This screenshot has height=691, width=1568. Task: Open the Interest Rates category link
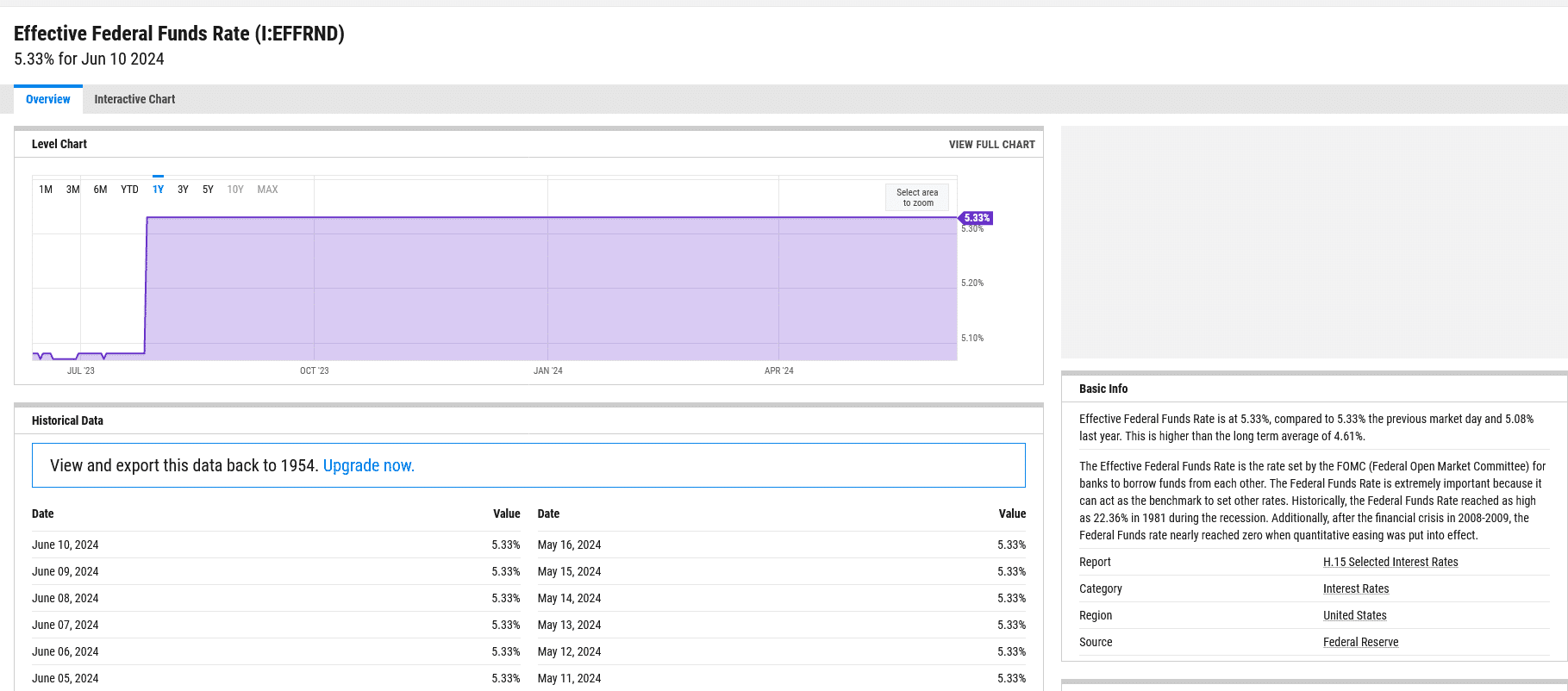(x=1356, y=588)
